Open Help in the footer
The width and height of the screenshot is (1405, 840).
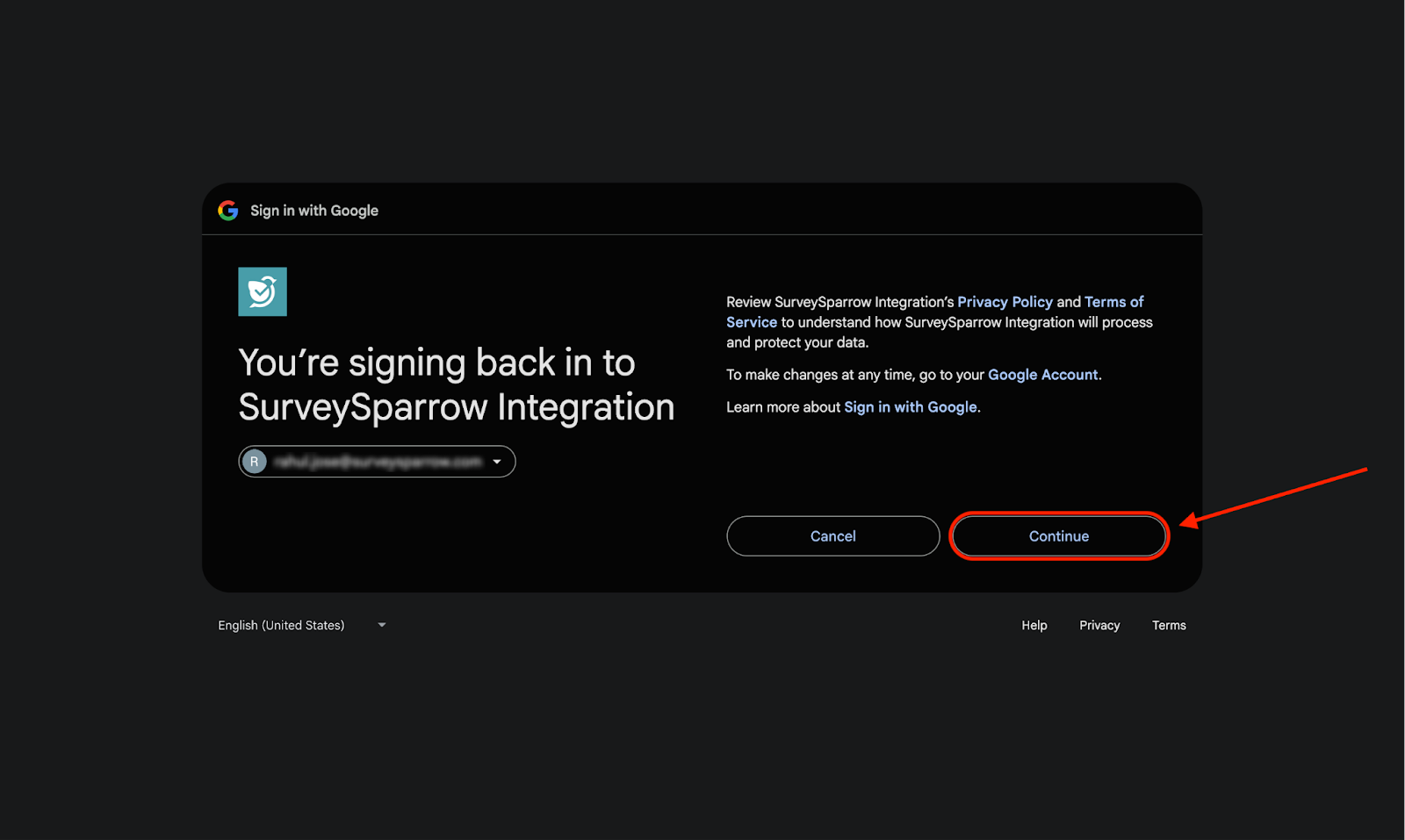pos(1034,625)
